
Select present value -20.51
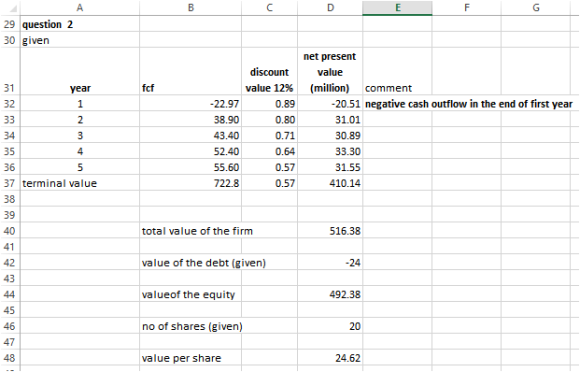(330, 104)
